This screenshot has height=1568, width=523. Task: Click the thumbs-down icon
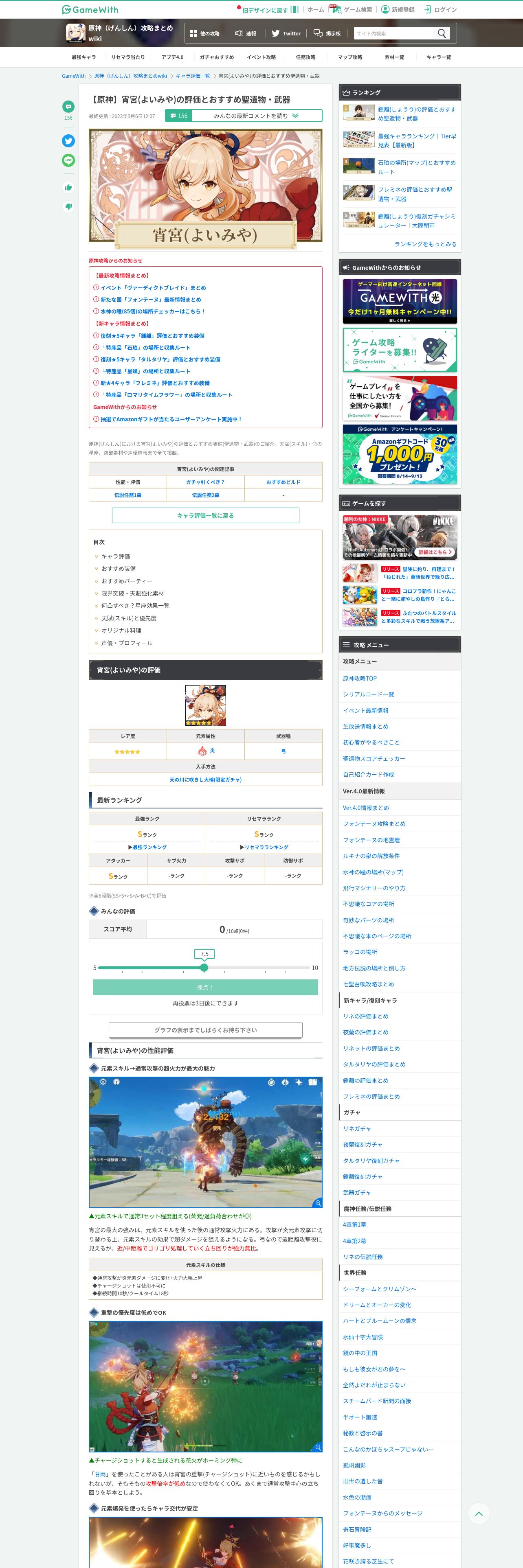(68, 207)
